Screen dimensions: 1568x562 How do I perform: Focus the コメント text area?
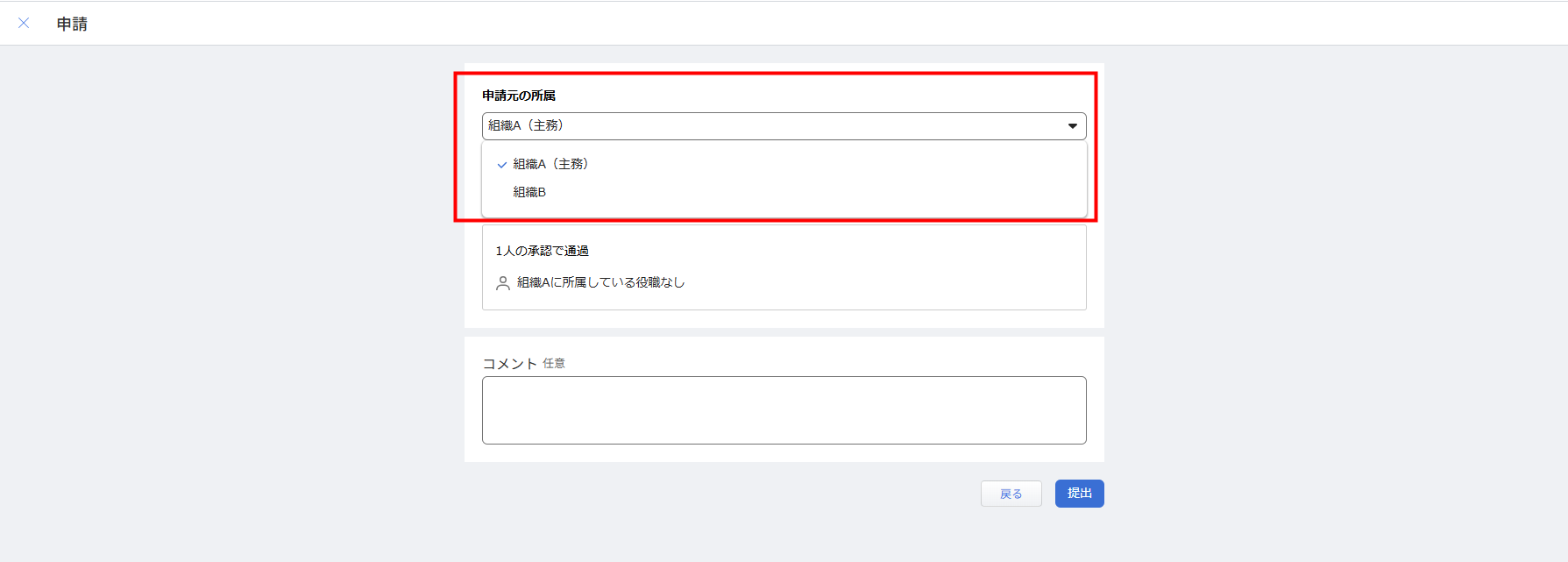coord(784,410)
